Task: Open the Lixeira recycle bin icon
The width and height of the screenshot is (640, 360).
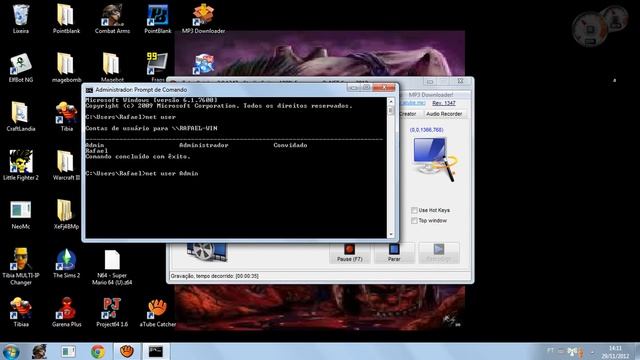Action: (x=20, y=19)
